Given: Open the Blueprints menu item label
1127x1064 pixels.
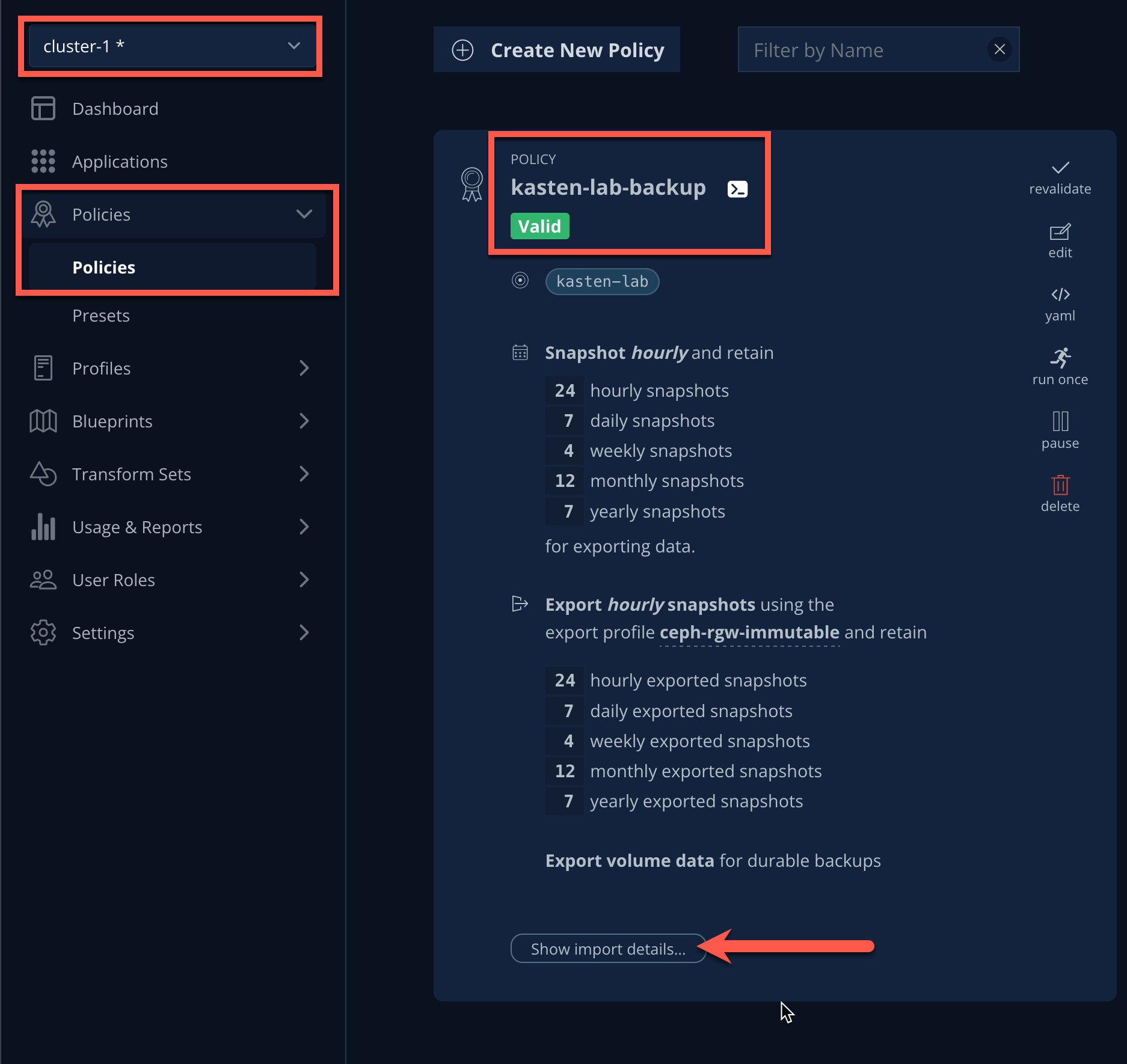Looking at the screenshot, I should pyautogui.click(x=112, y=421).
